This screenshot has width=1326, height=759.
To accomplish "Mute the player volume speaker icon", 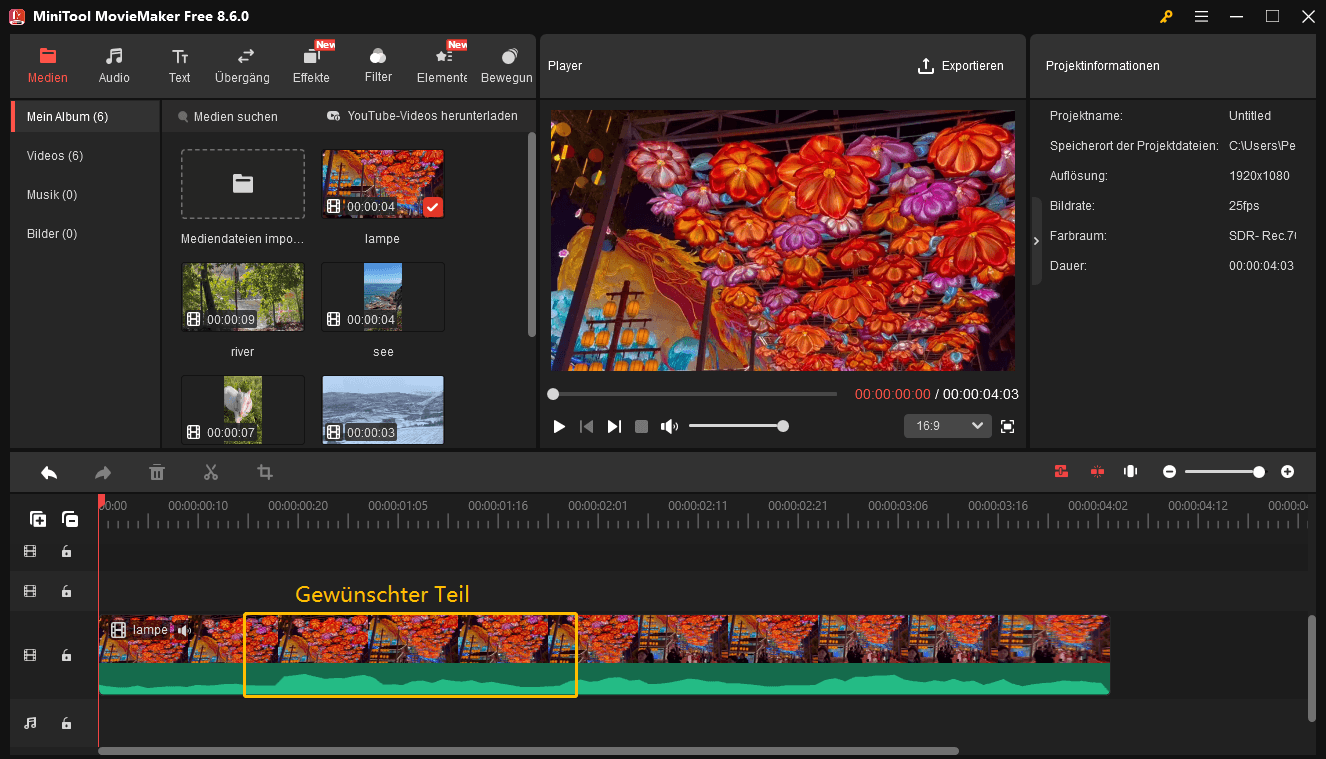I will coord(669,426).
